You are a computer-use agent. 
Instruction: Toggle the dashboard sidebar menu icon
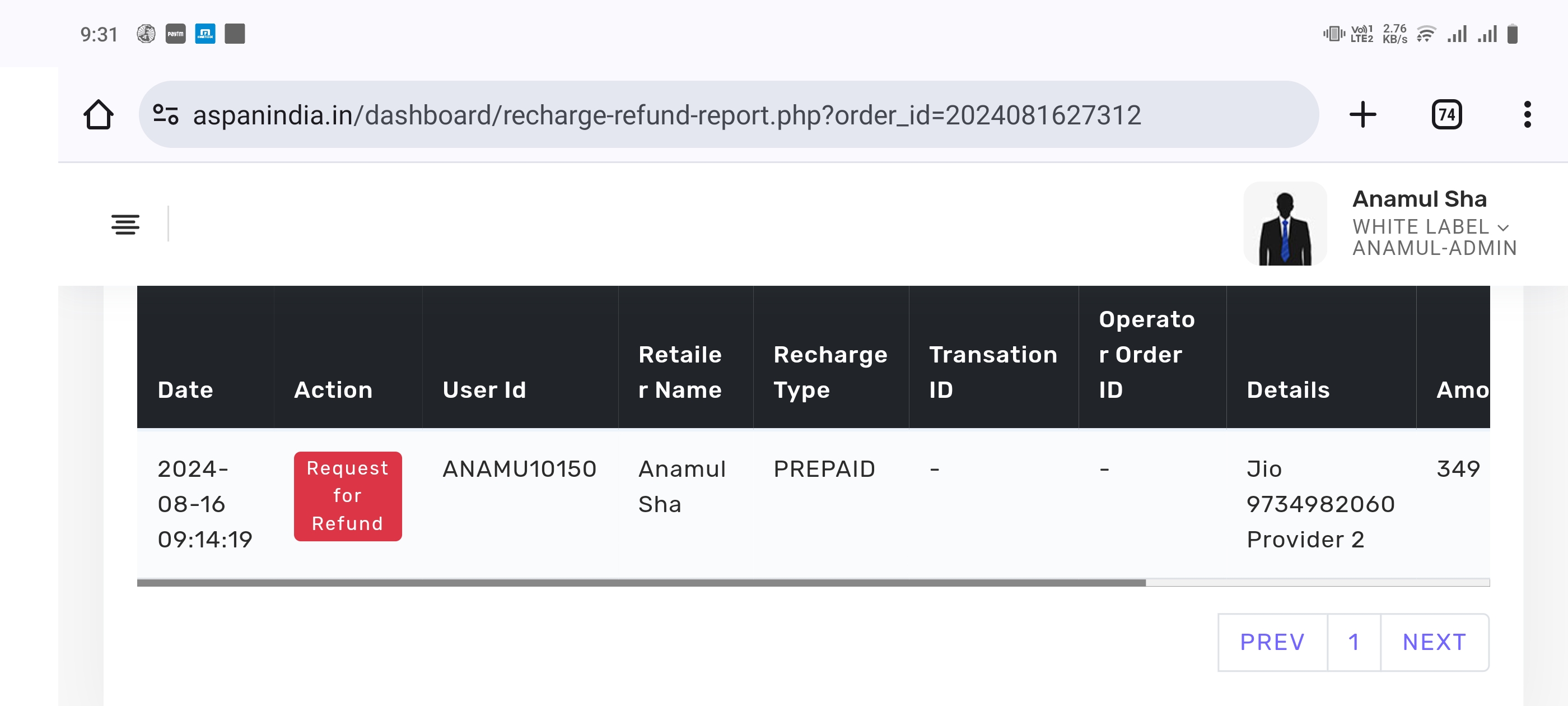pos(125,225)
